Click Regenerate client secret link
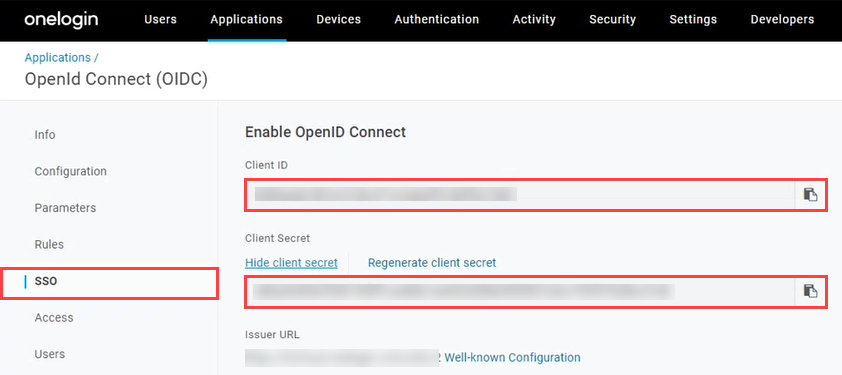 click(x=432, y=263)
